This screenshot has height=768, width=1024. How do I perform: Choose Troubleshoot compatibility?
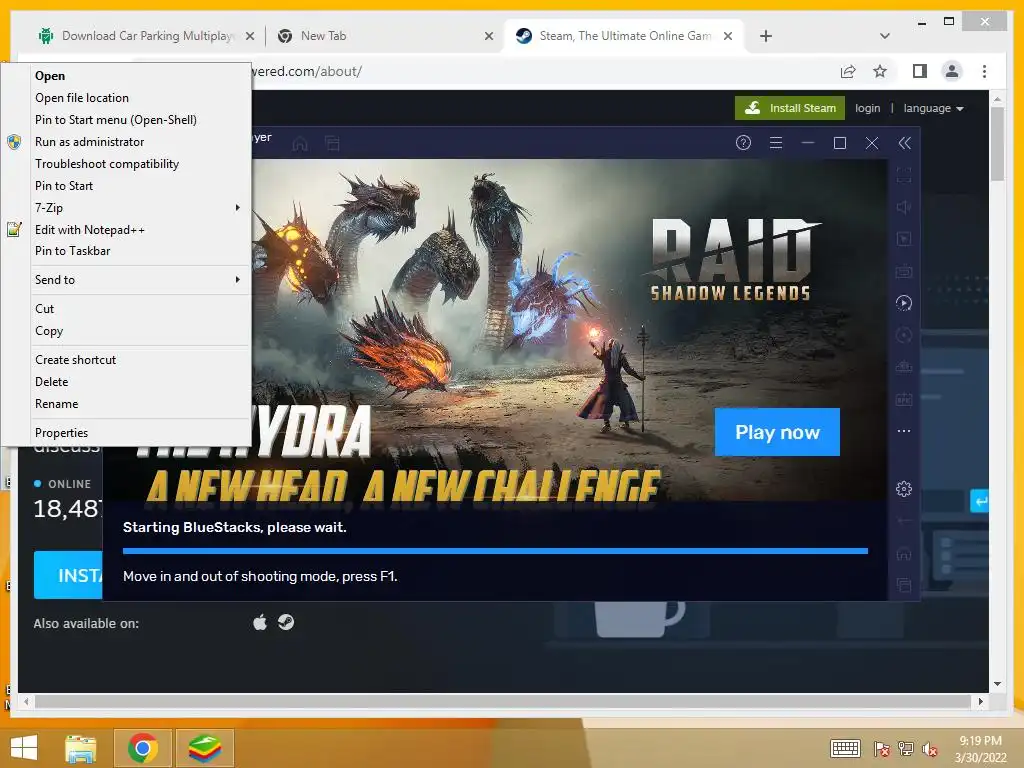(140, 164)
